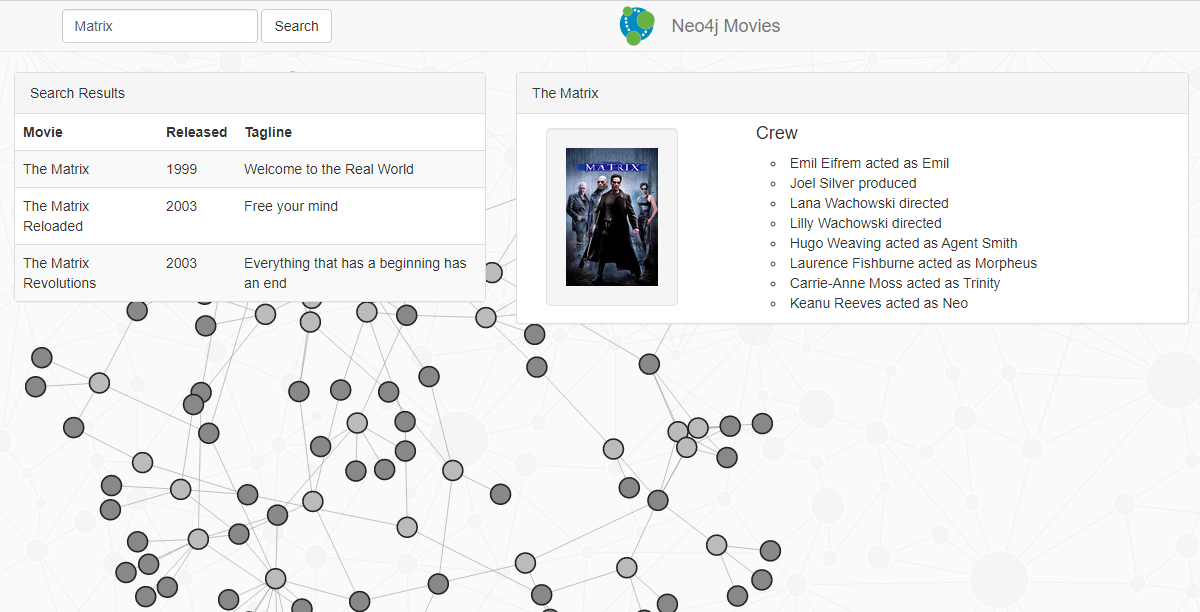Image resolution: width=1200 pixels, height=612 pixels.
Task: Click the Released column header
Action: pyautogui.click(x=197, y=132)
